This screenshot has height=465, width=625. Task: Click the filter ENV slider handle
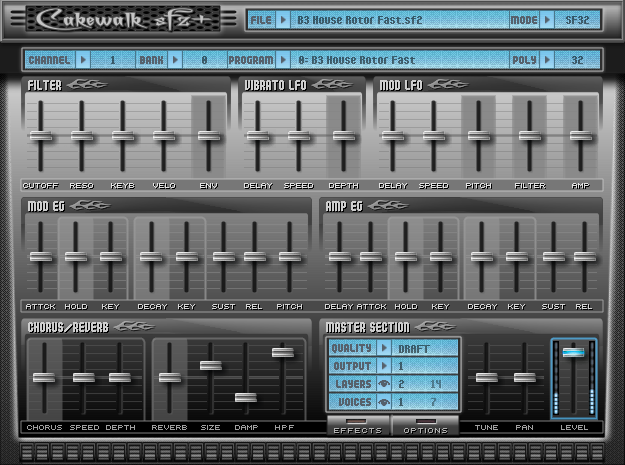209,136
